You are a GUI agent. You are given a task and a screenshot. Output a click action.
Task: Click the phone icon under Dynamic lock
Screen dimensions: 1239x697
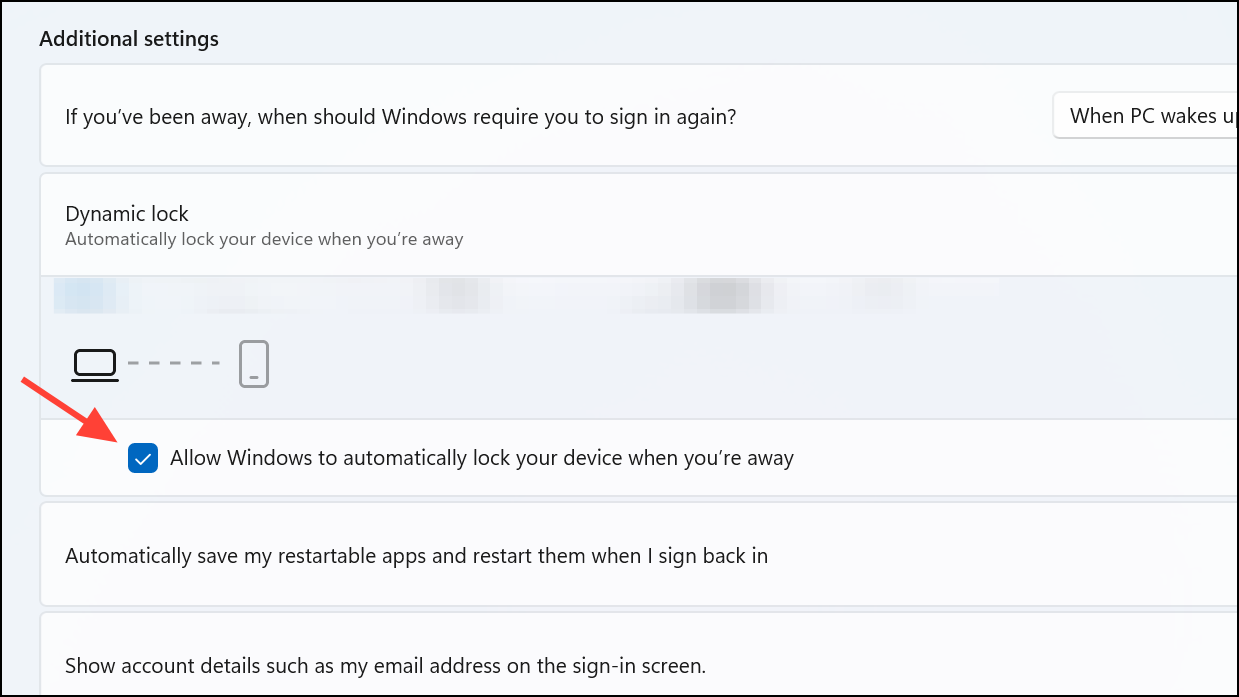tap(254, 364)
